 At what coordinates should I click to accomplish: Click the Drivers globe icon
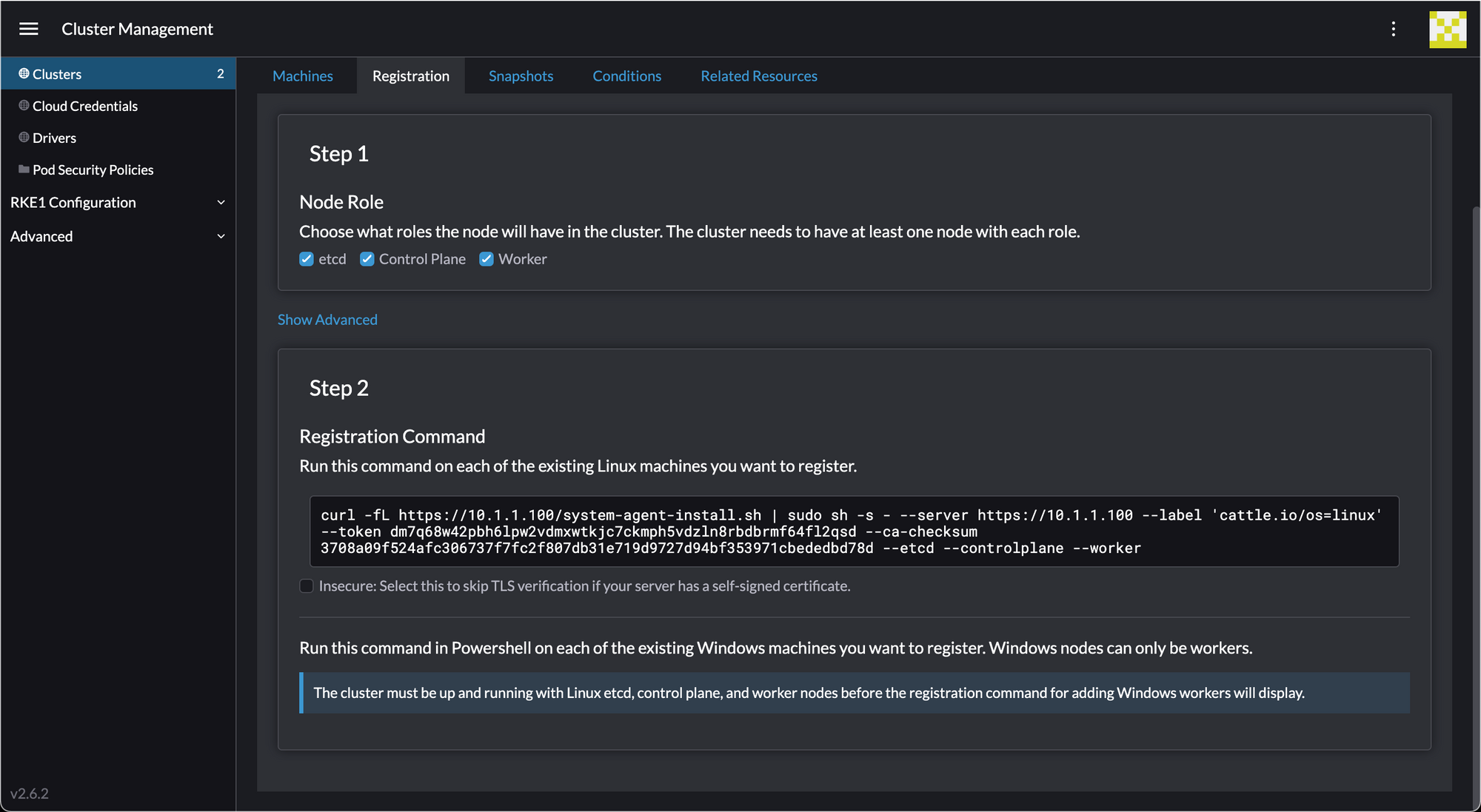point(24,138)
